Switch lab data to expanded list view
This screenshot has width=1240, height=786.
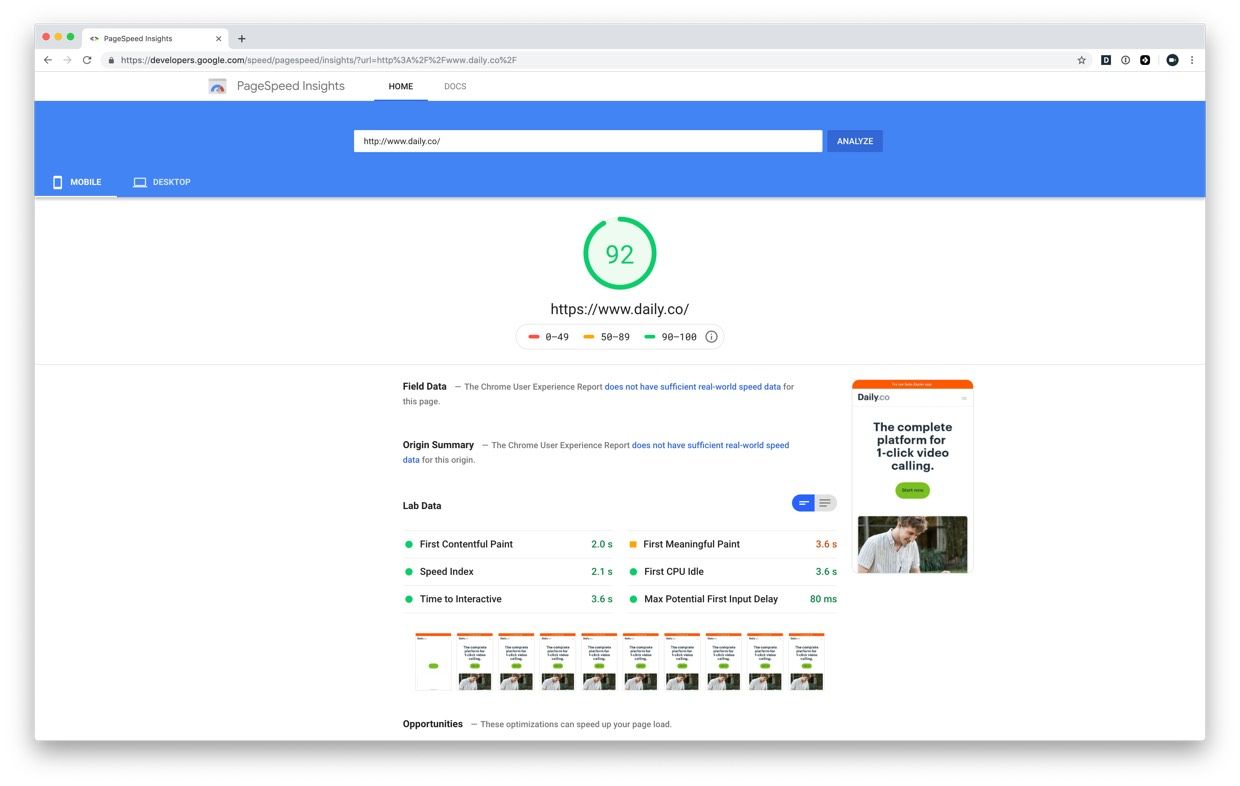pos(826,503)
